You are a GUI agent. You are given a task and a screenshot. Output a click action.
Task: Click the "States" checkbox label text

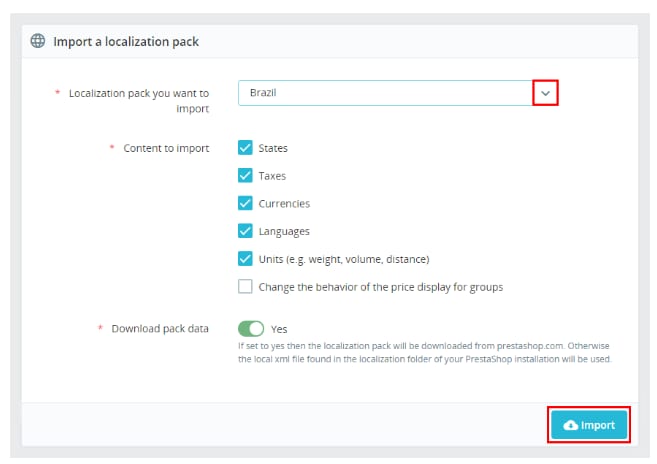pyautogui.click(x=273, y=148)
